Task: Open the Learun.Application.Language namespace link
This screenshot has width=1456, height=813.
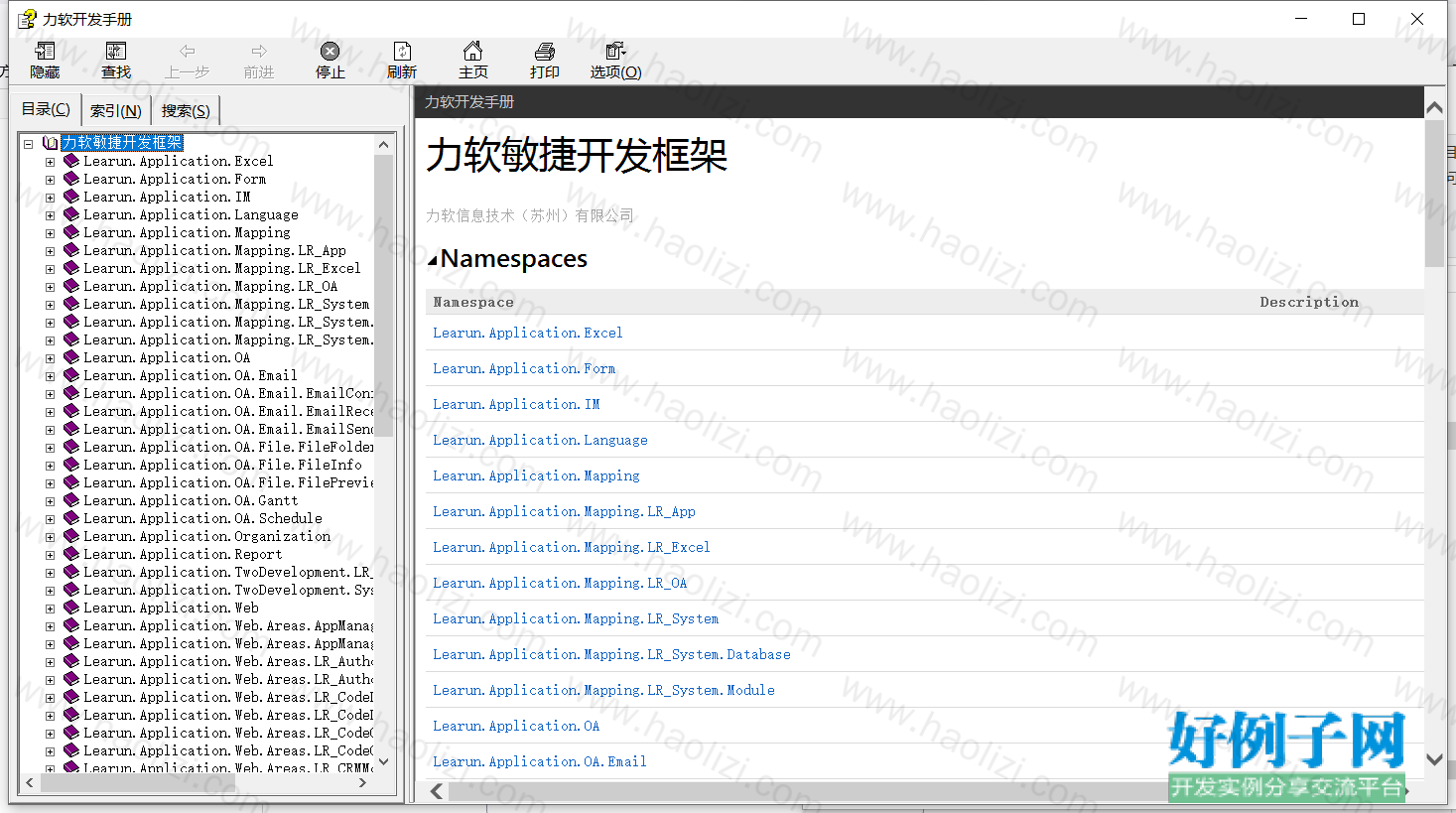Action: (x=540, y=440)
